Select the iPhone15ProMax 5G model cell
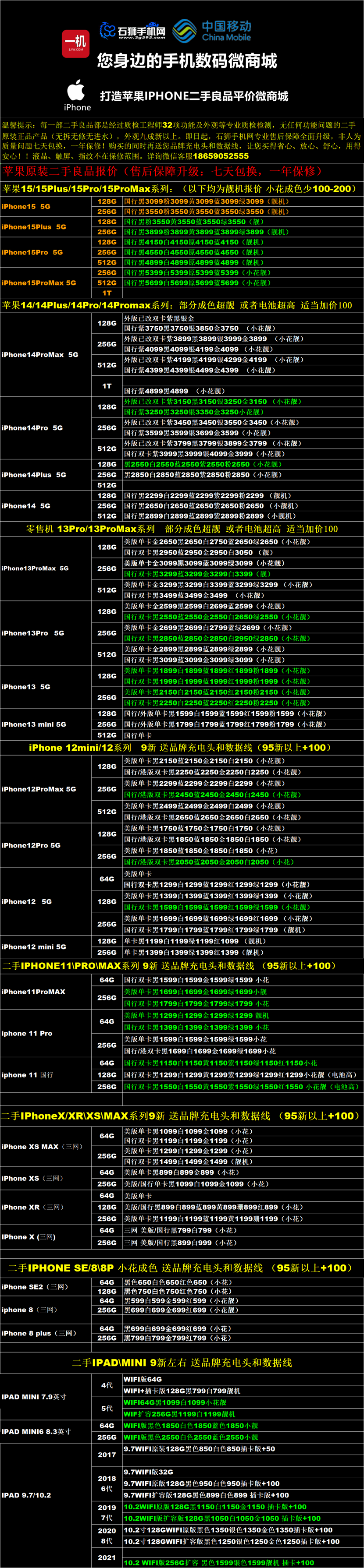 point(39,283)
